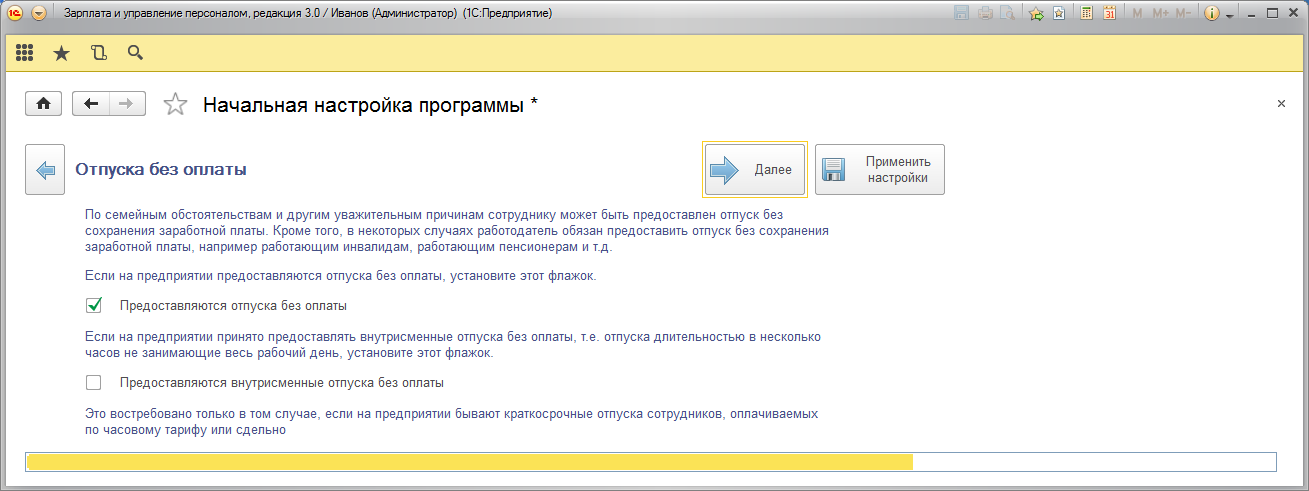Click text starting 'По семейным обстоятельствам'
The image size is (1309, 491).
457,231
